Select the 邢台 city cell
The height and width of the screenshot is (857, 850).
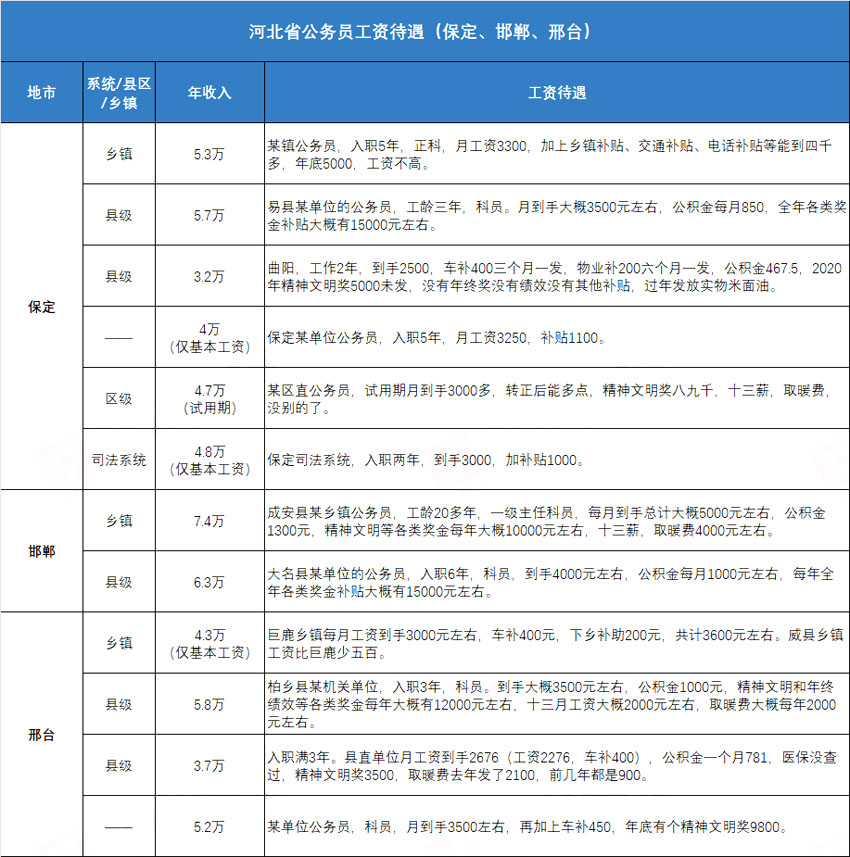pyautogui.click(x=41, y=734)
